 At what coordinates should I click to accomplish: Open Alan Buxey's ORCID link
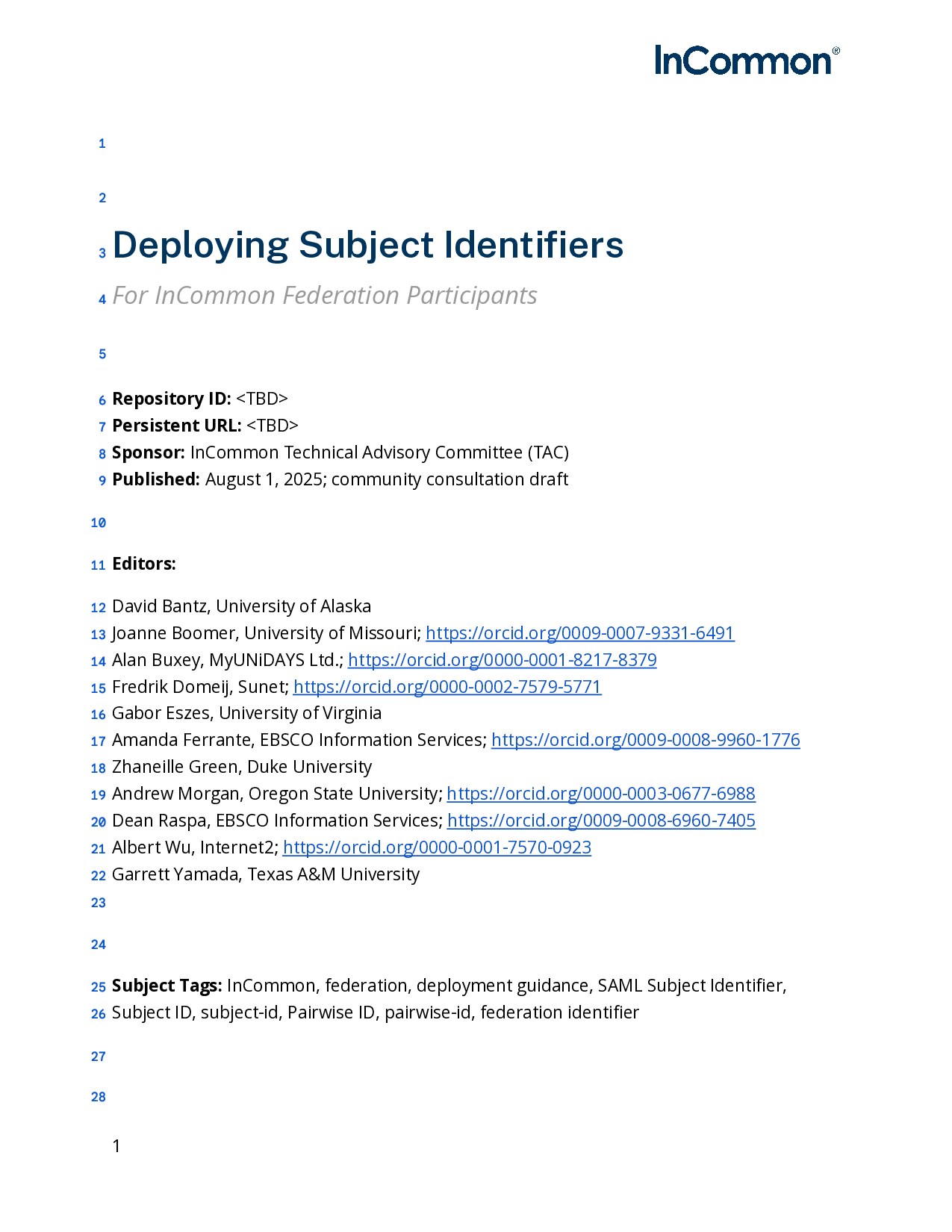(503, 660)
